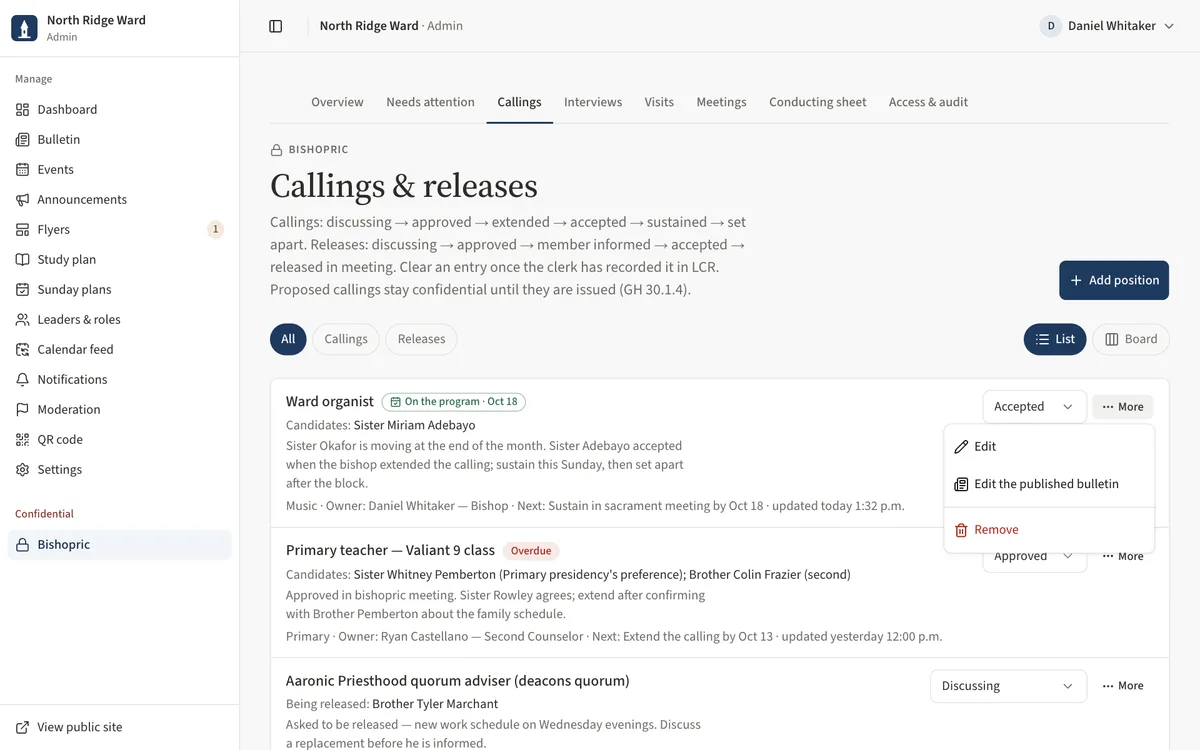Screen dimensions: 1200x750
Task: Click More for Primary teacher row
Action: pyautogui.click(x=1123, y=557)
